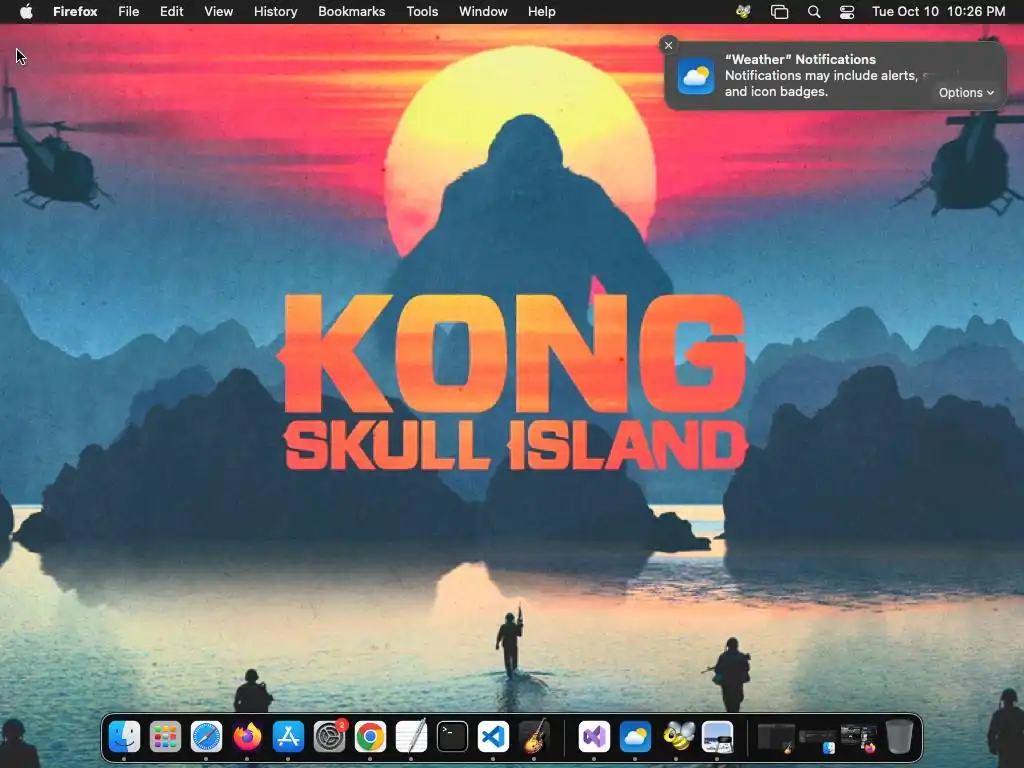
Task: Open Visual Studio Code in the Dock
Action: 494,737
